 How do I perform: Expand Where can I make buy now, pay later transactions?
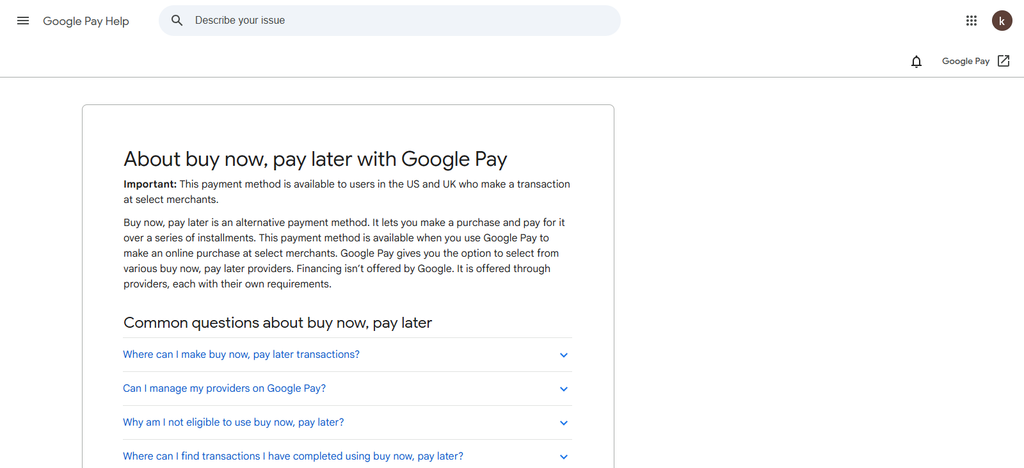[x=347, y=354]
